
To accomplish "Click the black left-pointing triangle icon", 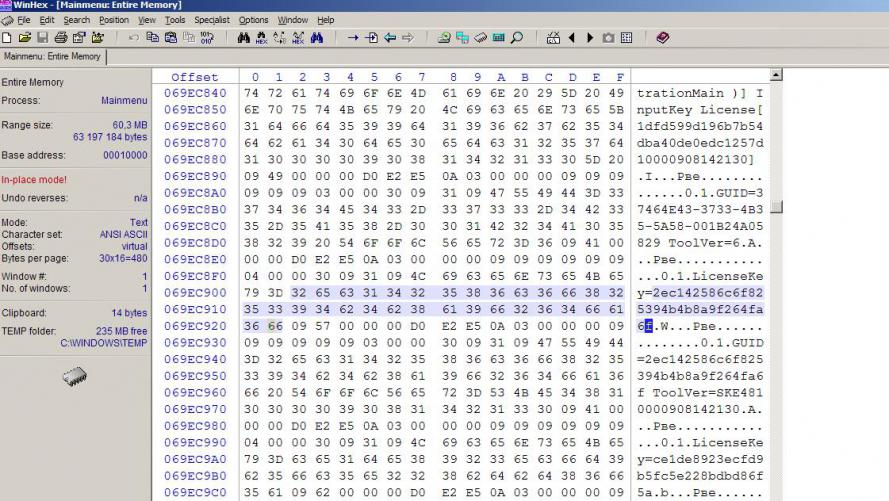I will [x=572, y=38].
